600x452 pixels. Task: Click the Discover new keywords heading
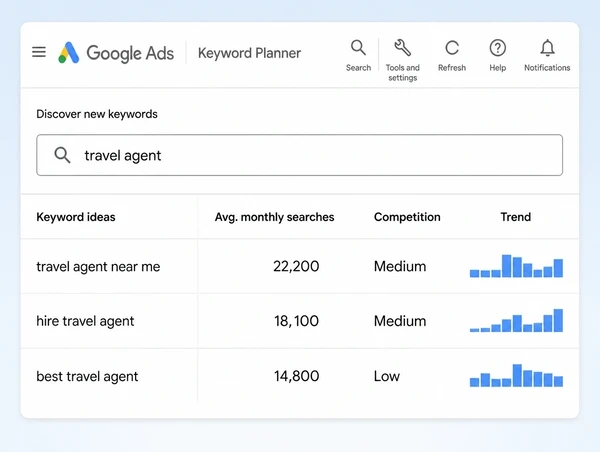tap(97, 114)
